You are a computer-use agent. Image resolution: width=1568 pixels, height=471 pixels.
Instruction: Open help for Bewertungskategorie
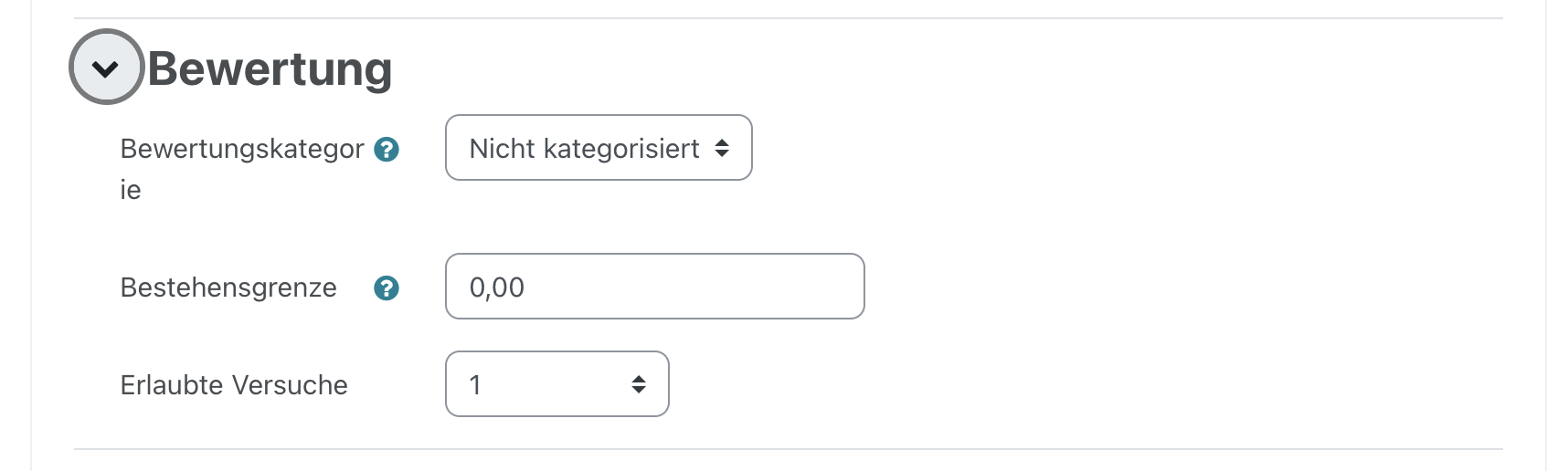pos(387,149)
